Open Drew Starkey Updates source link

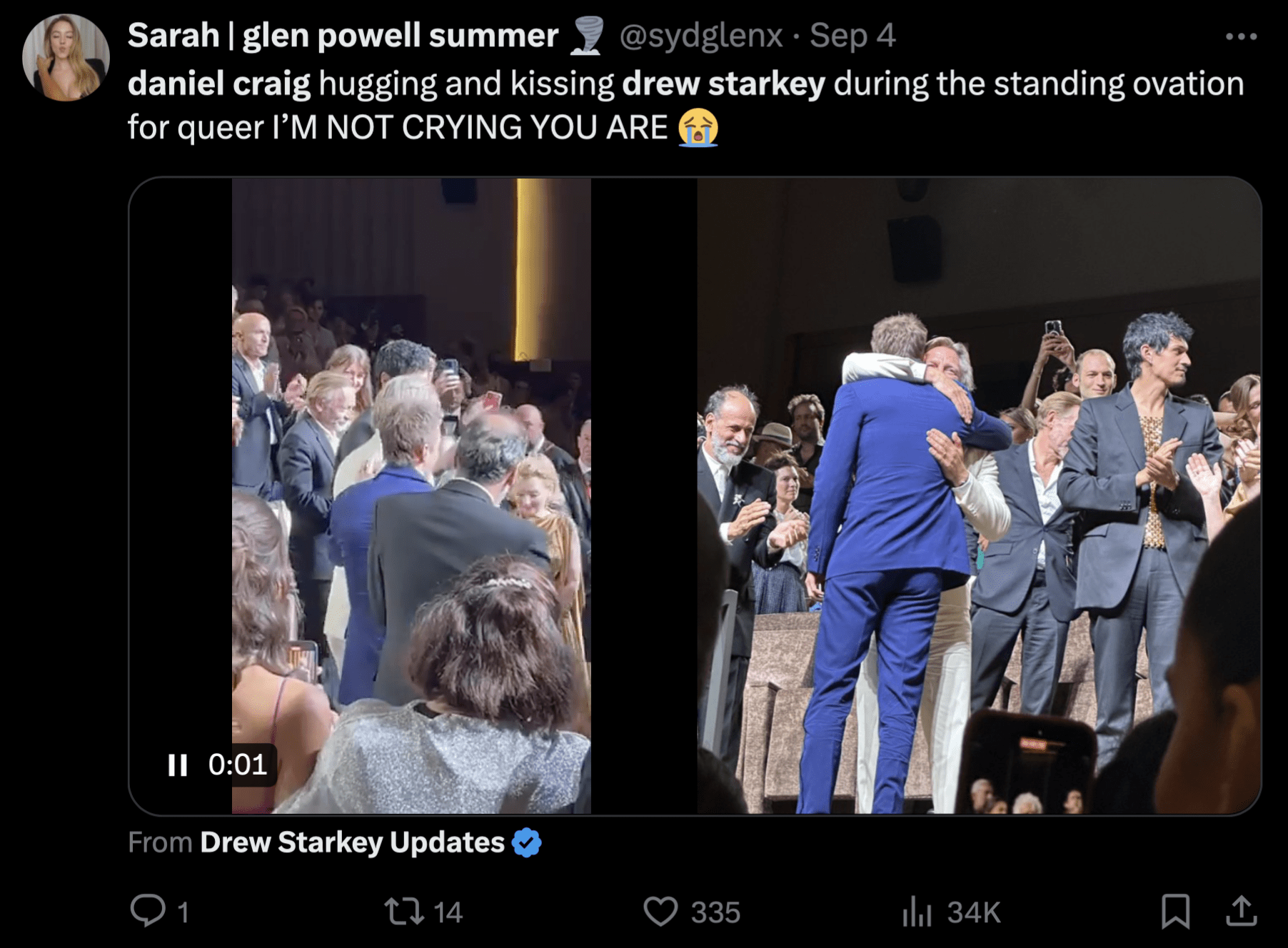tap(352, 842)
